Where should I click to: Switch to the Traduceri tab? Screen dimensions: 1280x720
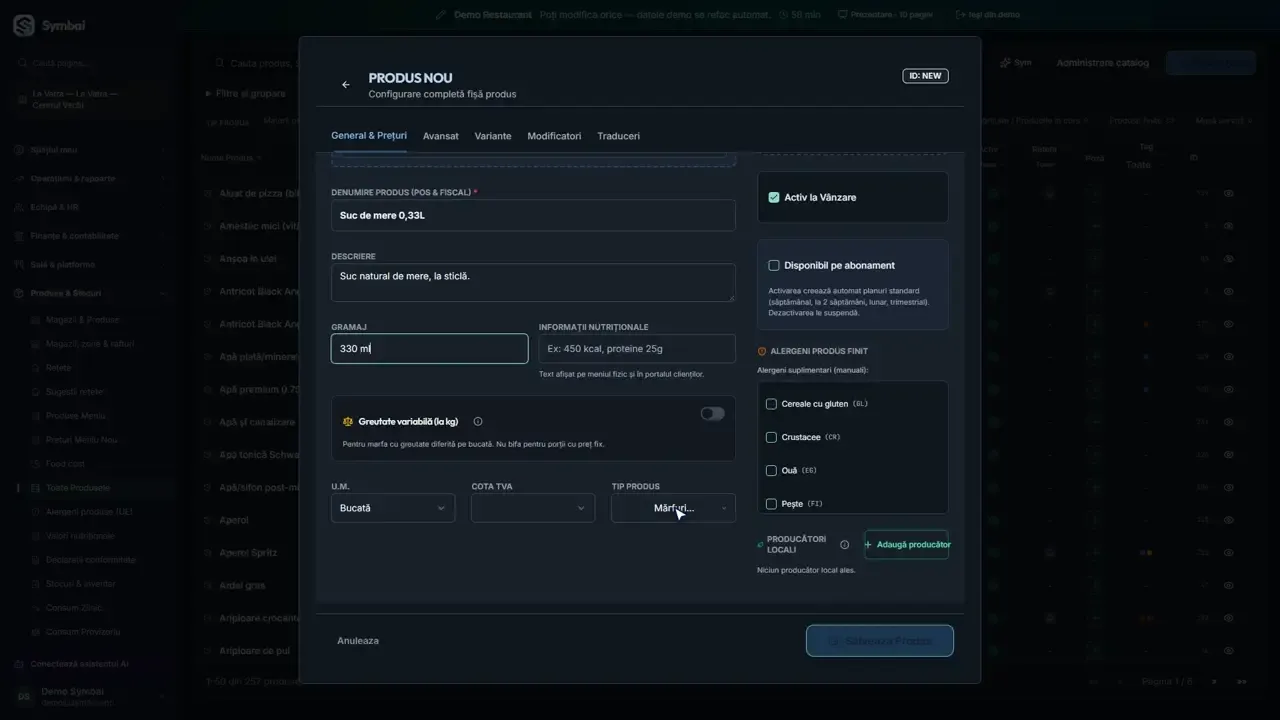[619, 136]
